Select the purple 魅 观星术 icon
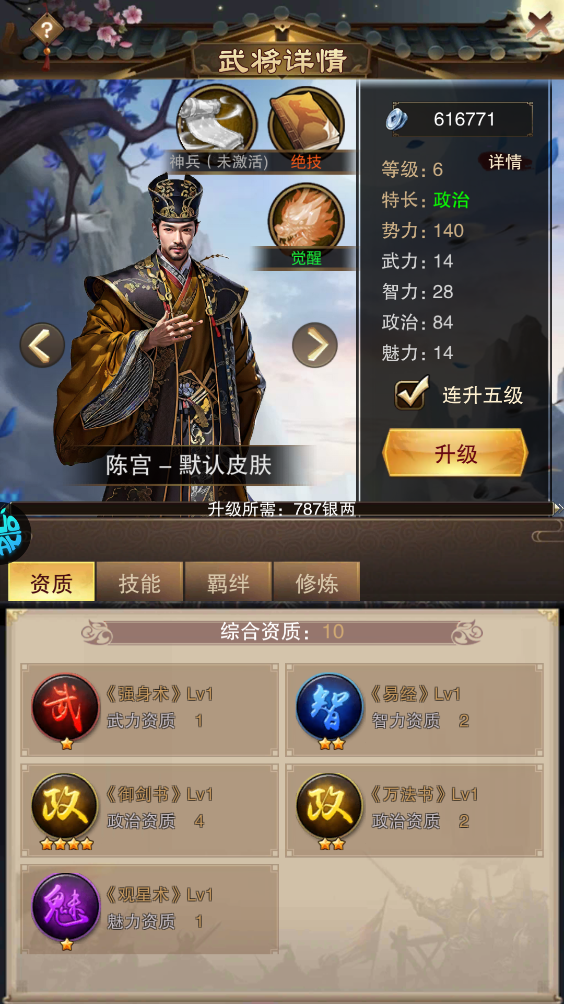 tap(65, 907)
